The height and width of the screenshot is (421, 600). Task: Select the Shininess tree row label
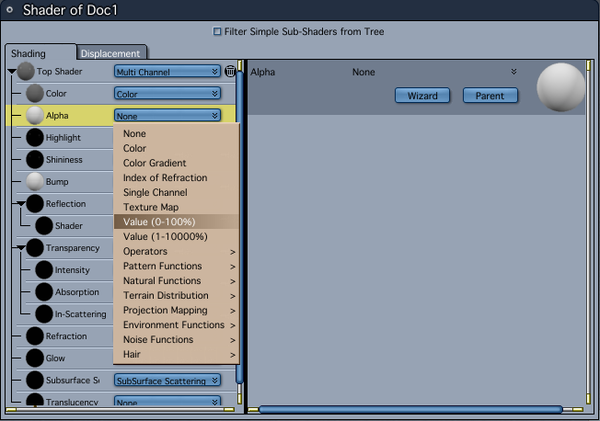click(64, 160)
